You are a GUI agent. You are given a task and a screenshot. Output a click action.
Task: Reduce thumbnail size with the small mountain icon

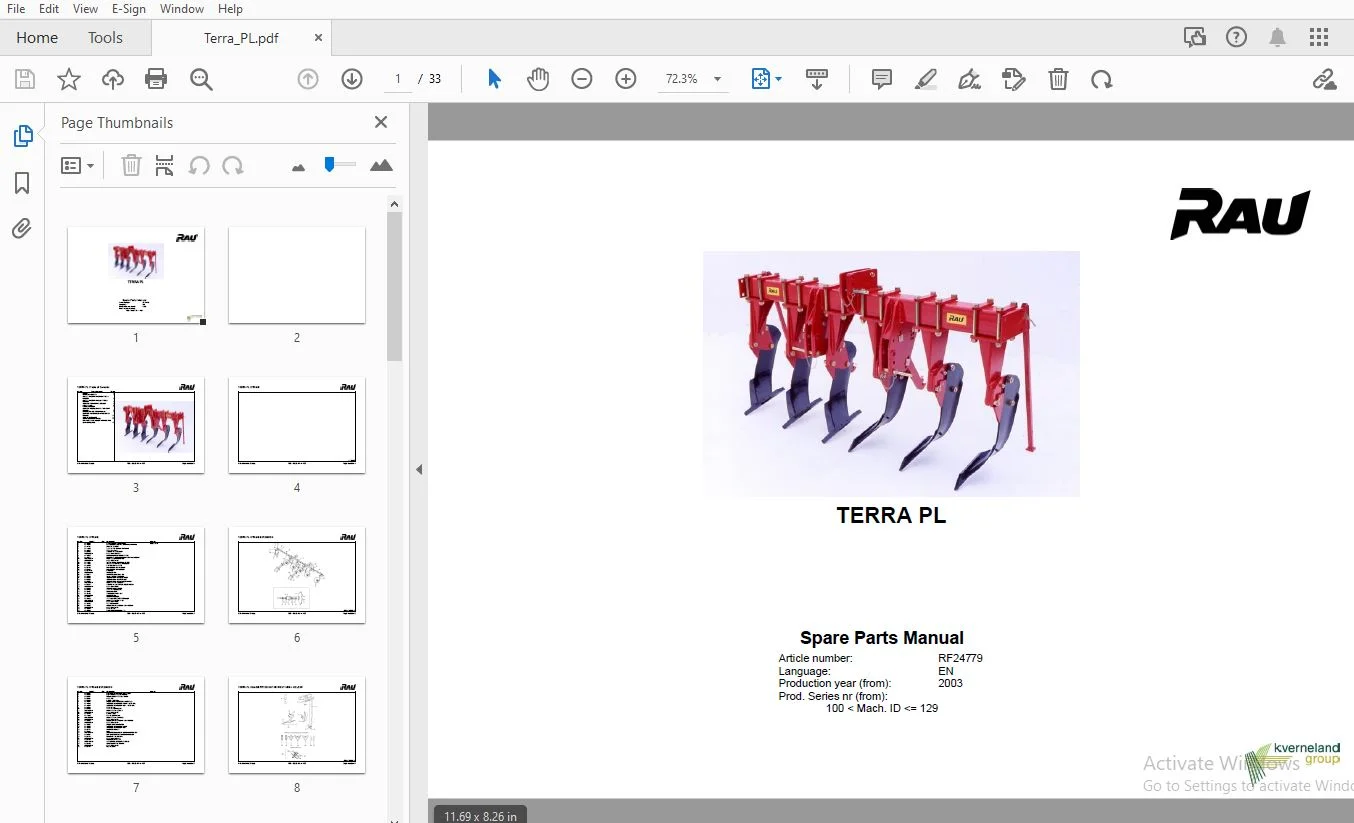298,167
